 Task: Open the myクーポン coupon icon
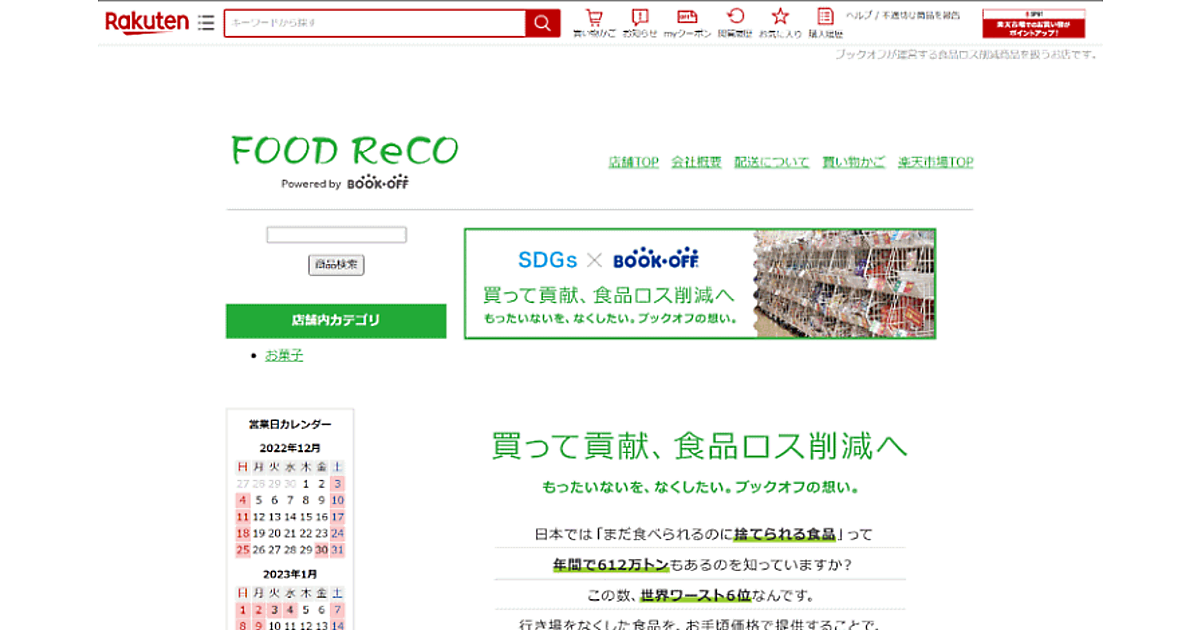pos(687,18)
